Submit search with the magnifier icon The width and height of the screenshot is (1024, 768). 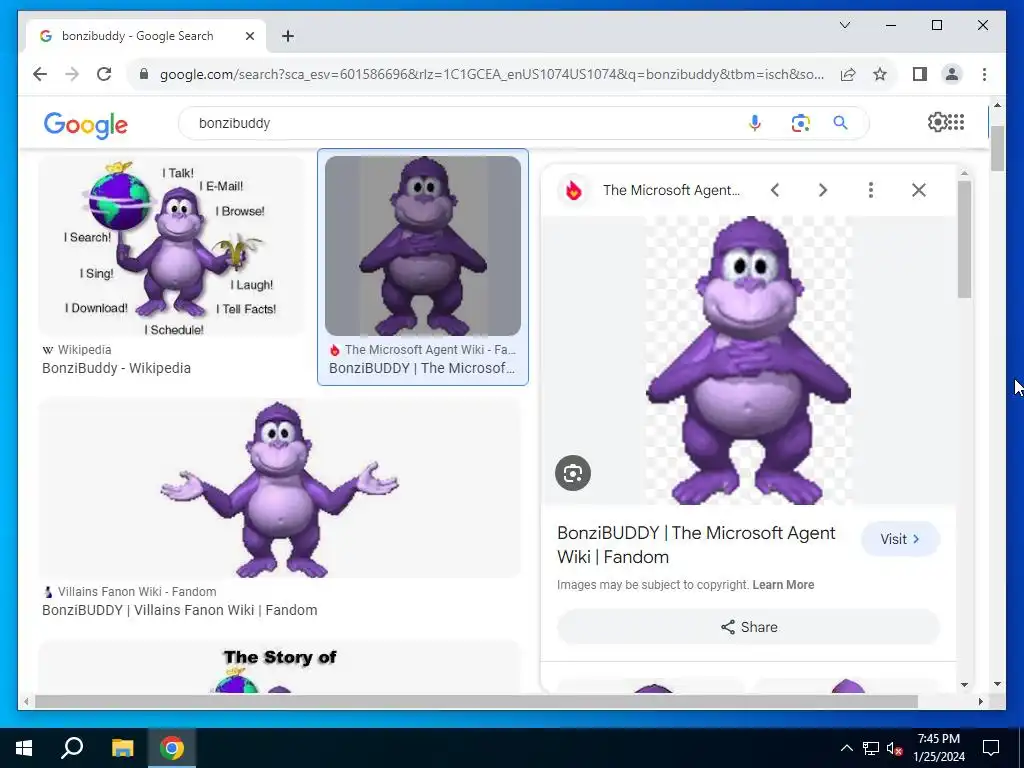[x=840, y=123]
